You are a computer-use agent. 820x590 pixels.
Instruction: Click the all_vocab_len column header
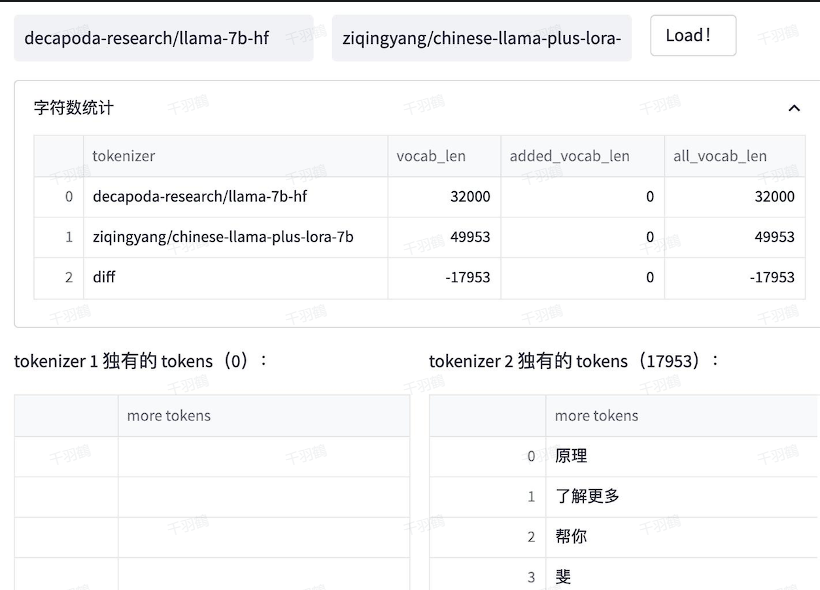pyautogui.click(x=735, y=156)
